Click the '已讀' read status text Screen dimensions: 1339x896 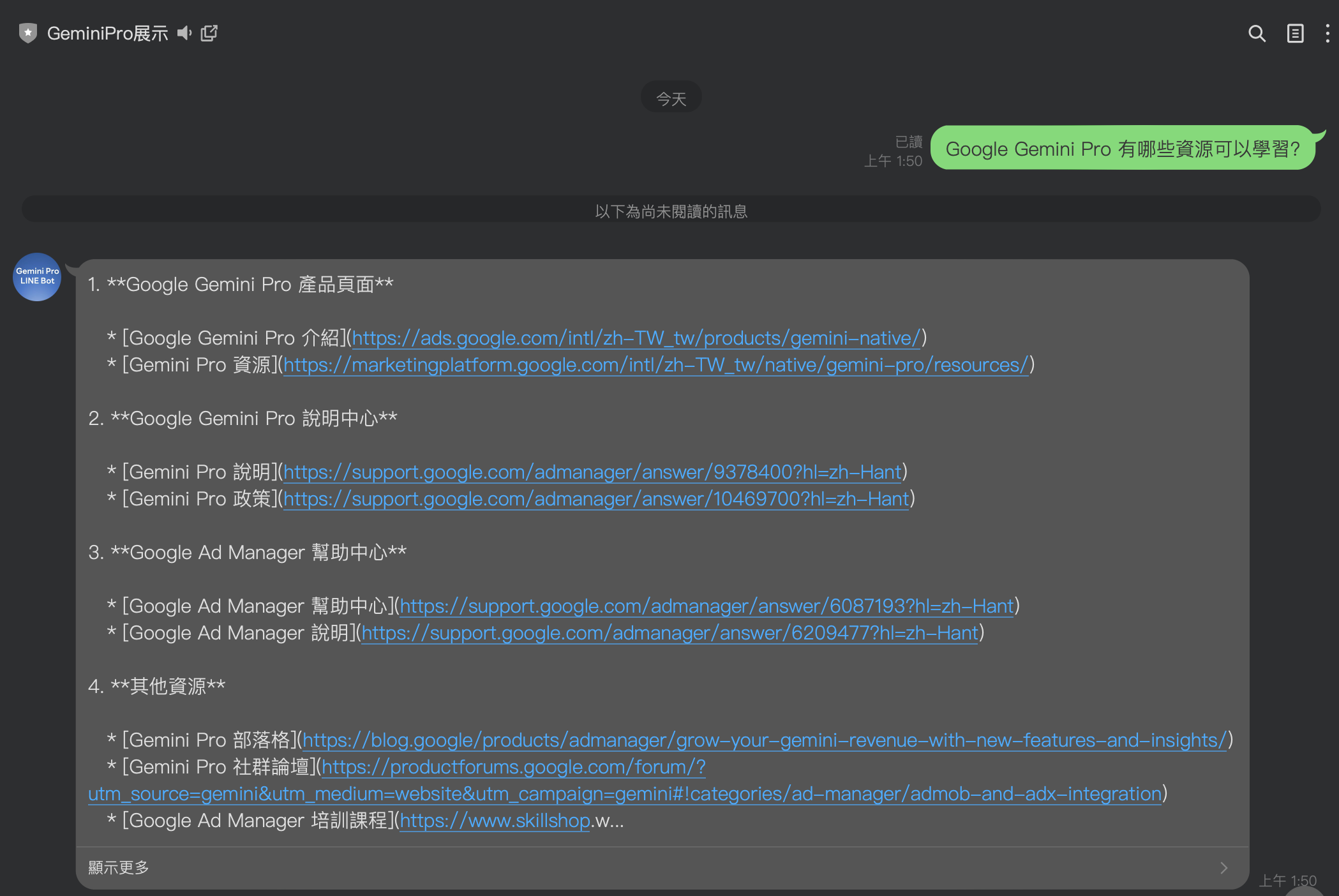pyautogui.click(x=909, y=141)
